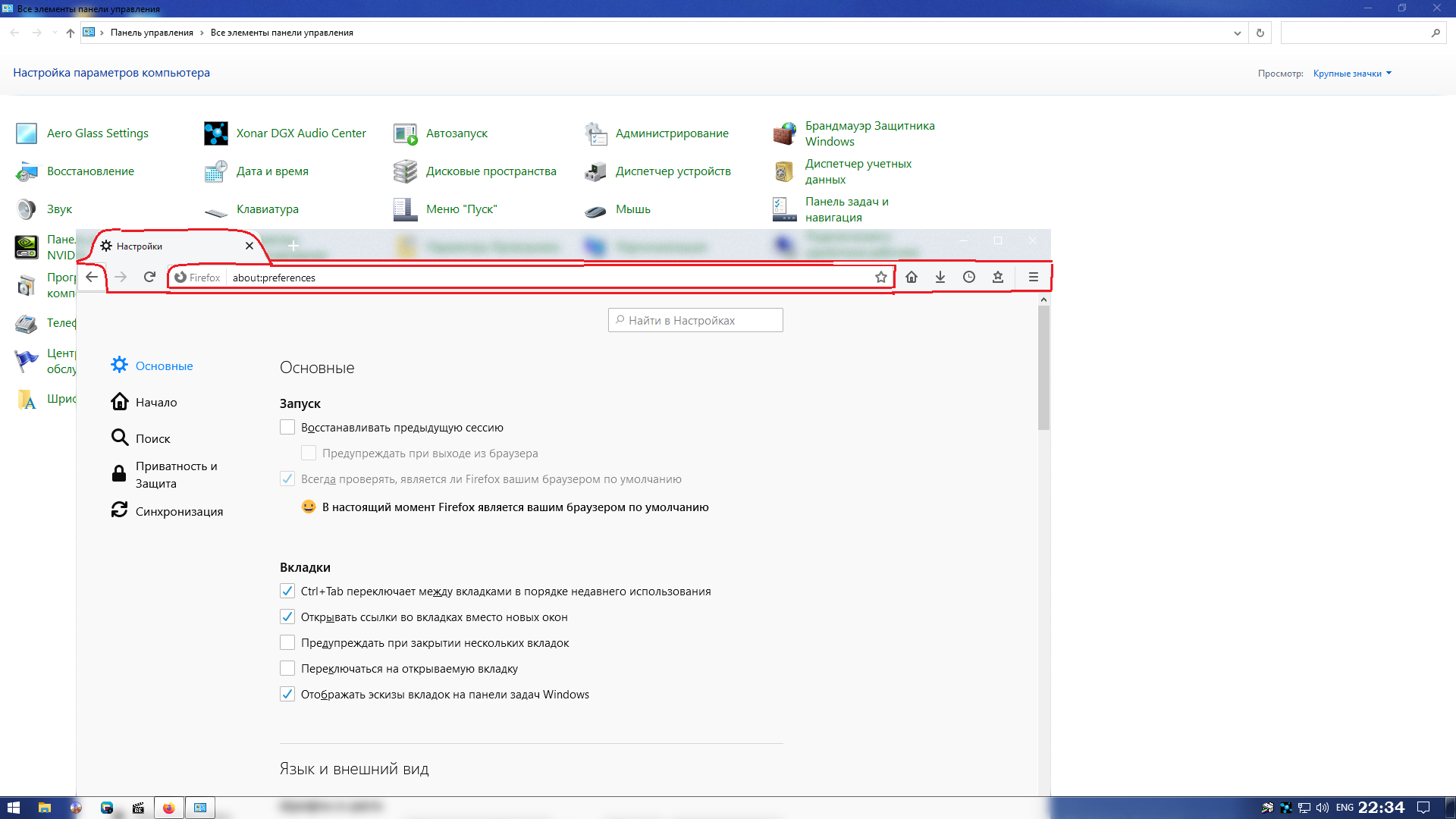The height and width of the screenshot is (819, 1456).
Task: Expand the Control Panel address history dropdown
Action: (x=1238, y=33)
